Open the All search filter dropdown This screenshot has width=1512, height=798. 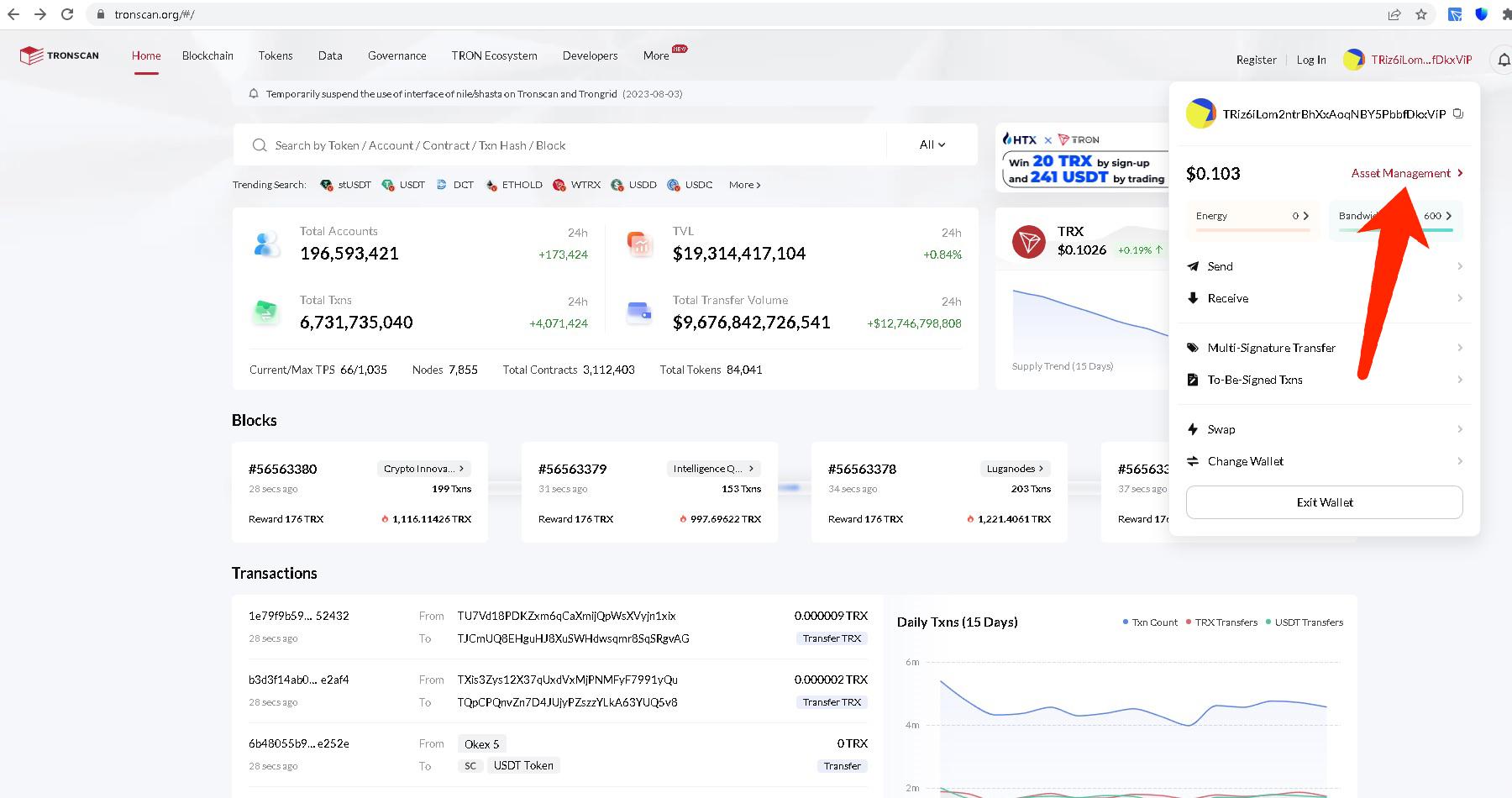pyautogui.click(x=932, y=145)
